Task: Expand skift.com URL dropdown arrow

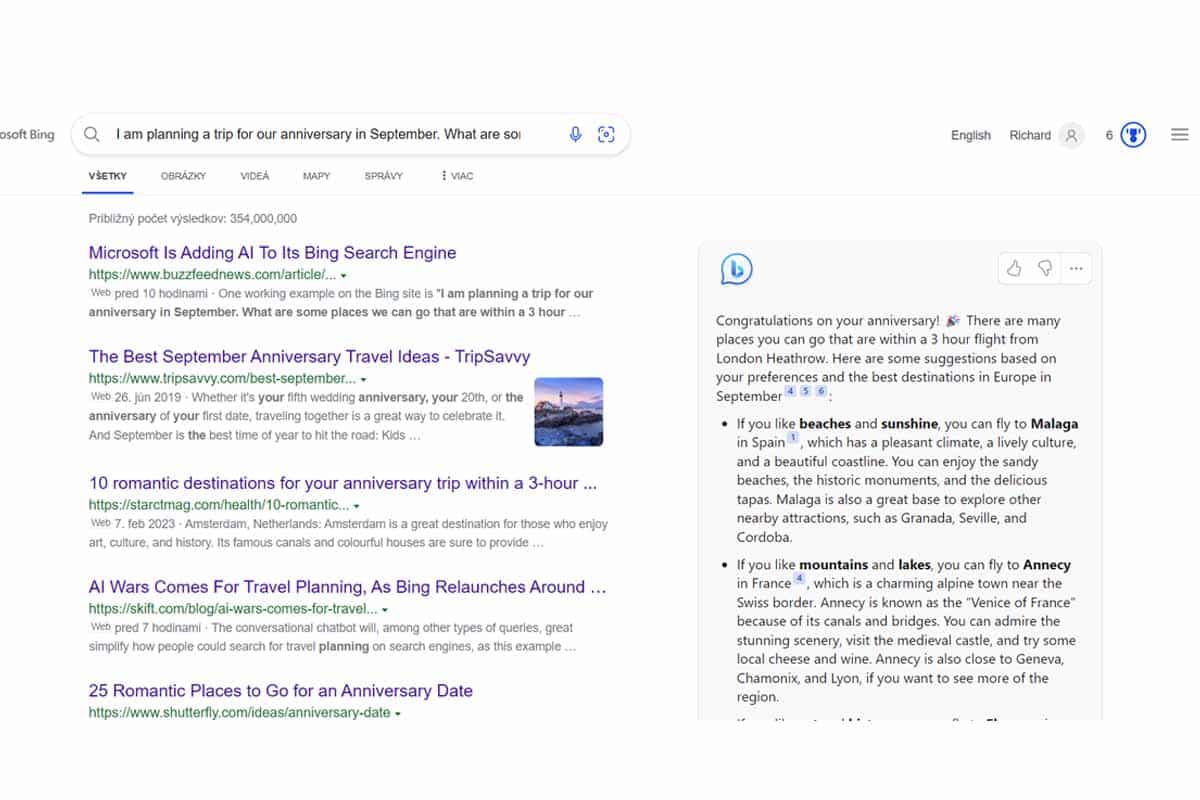Action: [x=385, y=610]
